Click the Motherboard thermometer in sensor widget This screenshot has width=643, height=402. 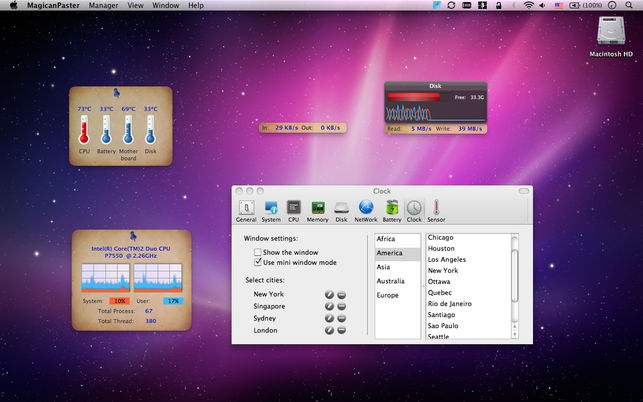tap(128, 129)
